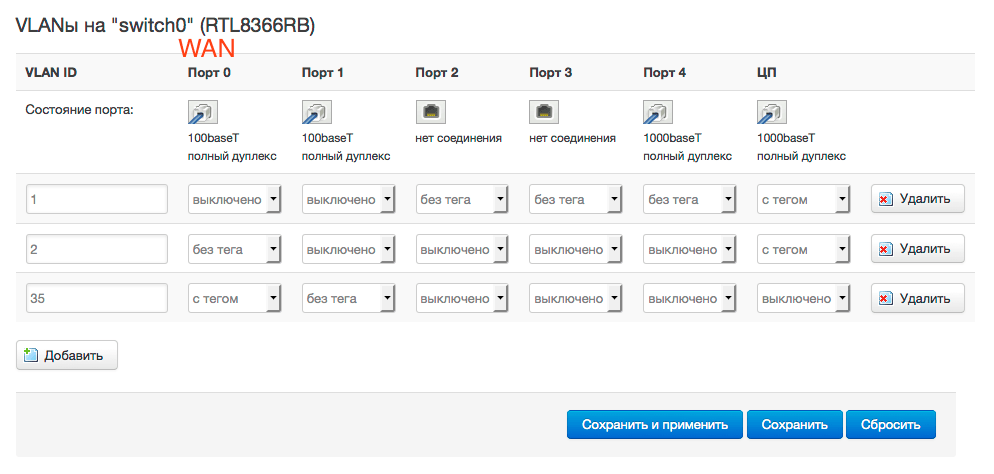994x474 pixels.
Task: Click the Порт 3 disconnected port icon
Action: (545, 113)
